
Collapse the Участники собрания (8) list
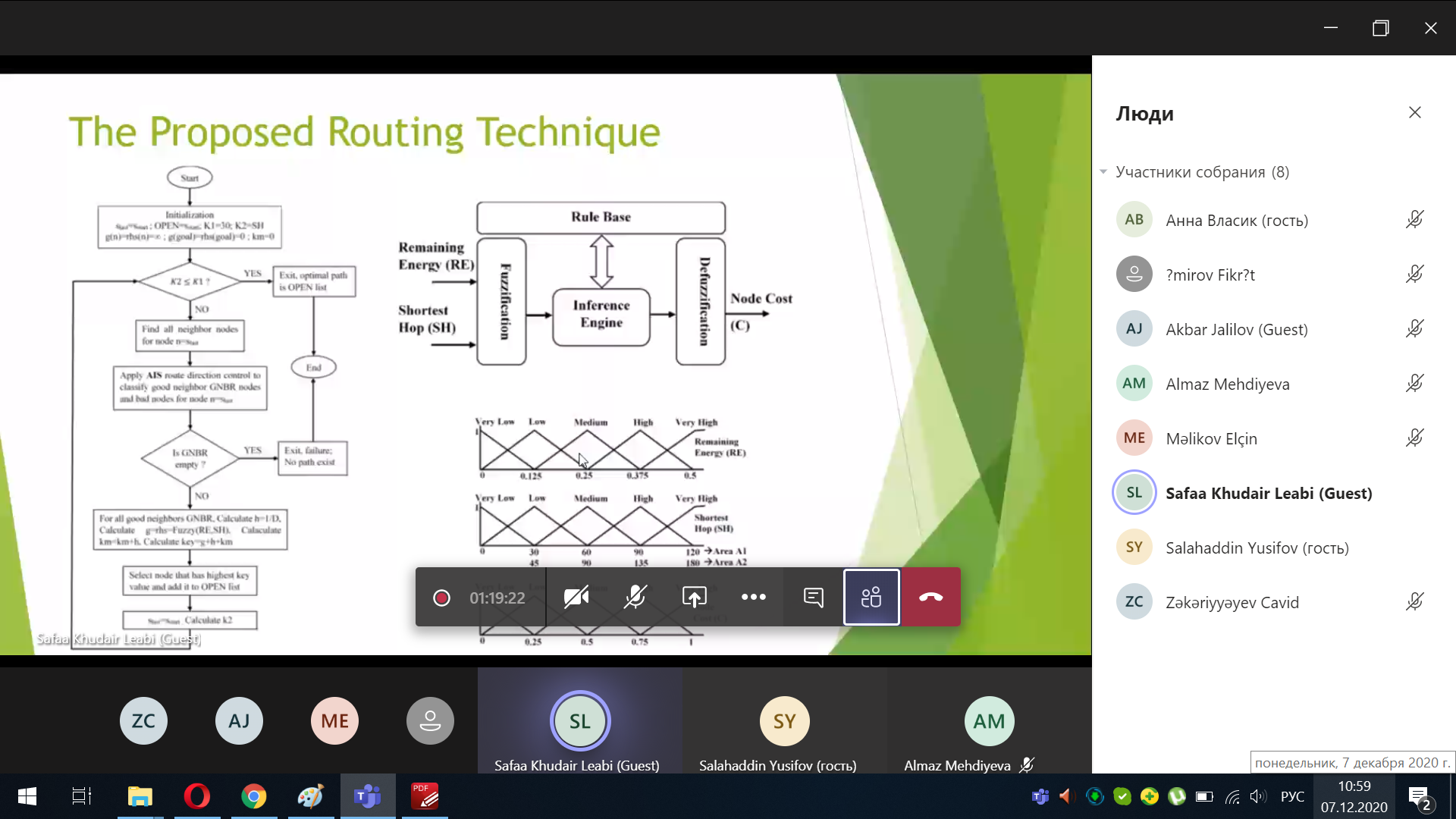pos(1103,172)
